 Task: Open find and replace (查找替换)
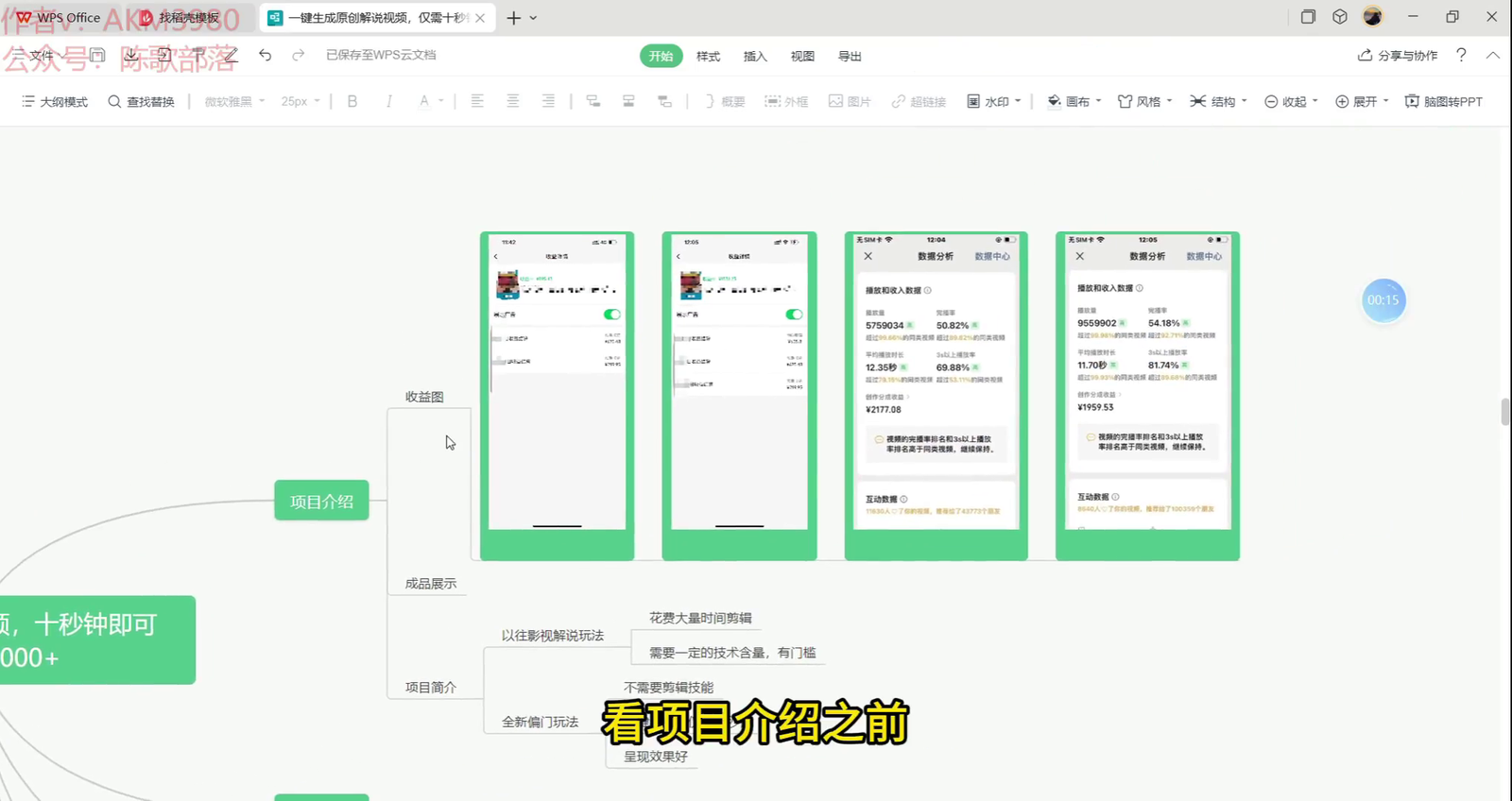coord(141,101)
